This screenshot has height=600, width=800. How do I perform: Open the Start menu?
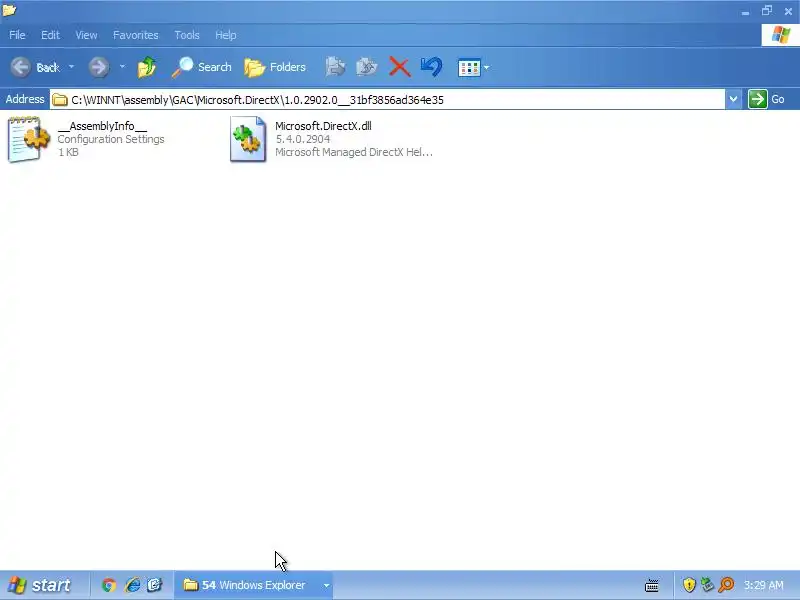[x=40, y=585]
